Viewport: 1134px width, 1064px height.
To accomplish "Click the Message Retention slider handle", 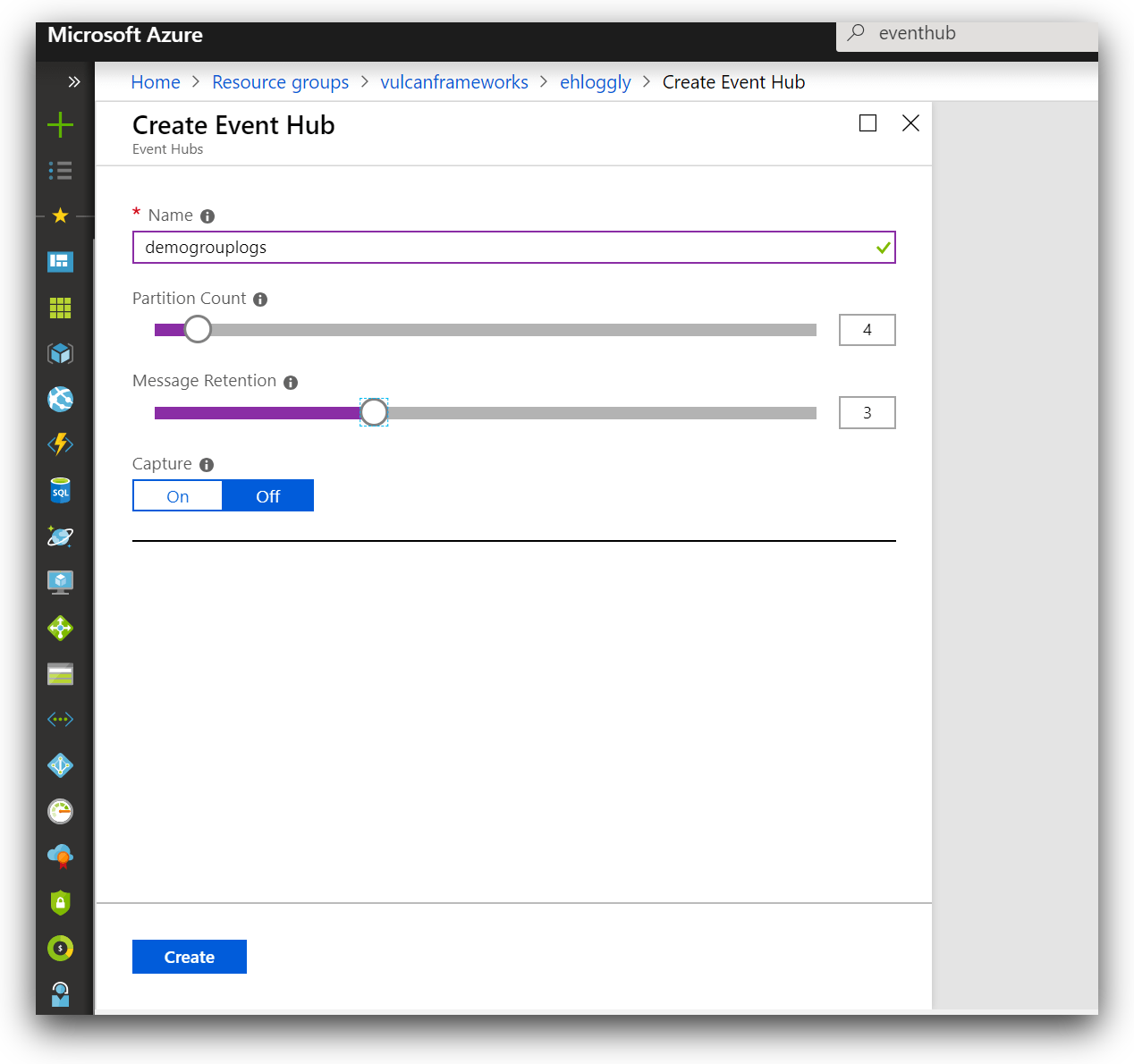I will [x=374, y=412].
